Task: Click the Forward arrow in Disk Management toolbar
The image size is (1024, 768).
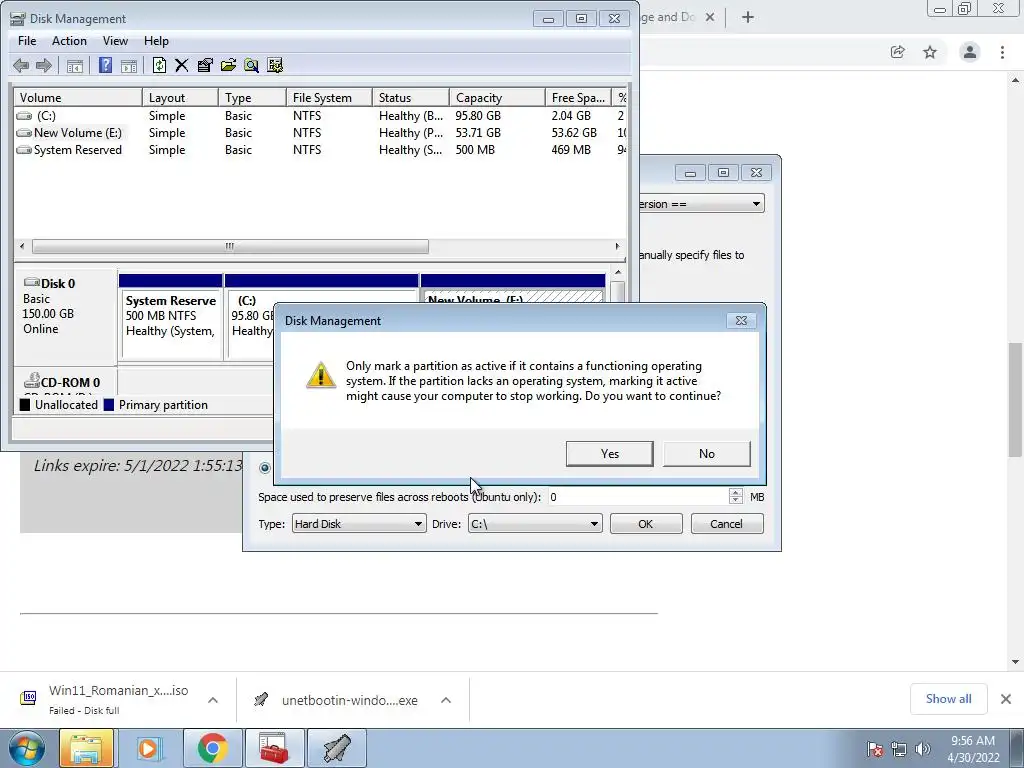Action: point(44,65)
